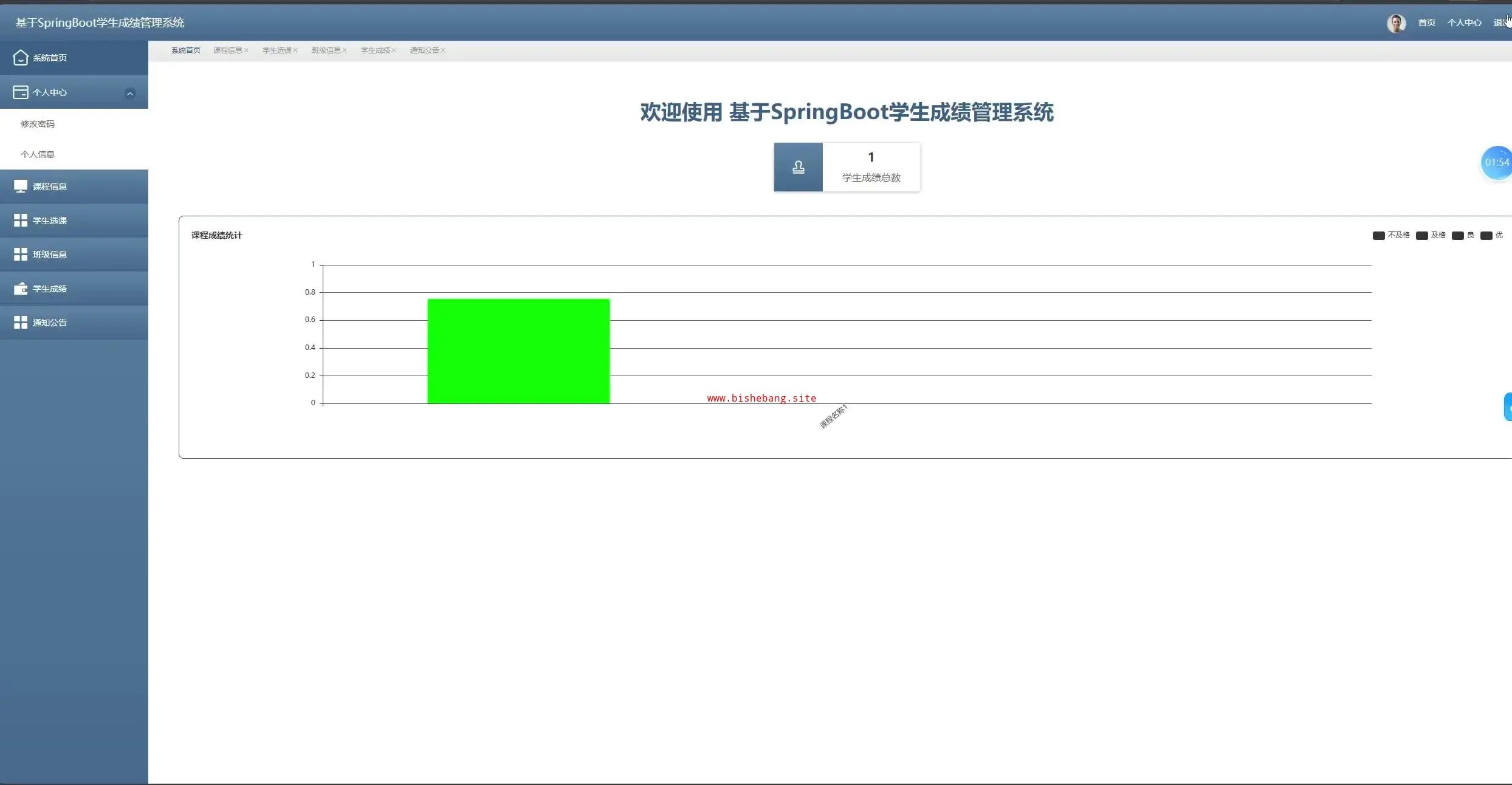Click the home icon beside 系统首页

click(x=20, y=58)
